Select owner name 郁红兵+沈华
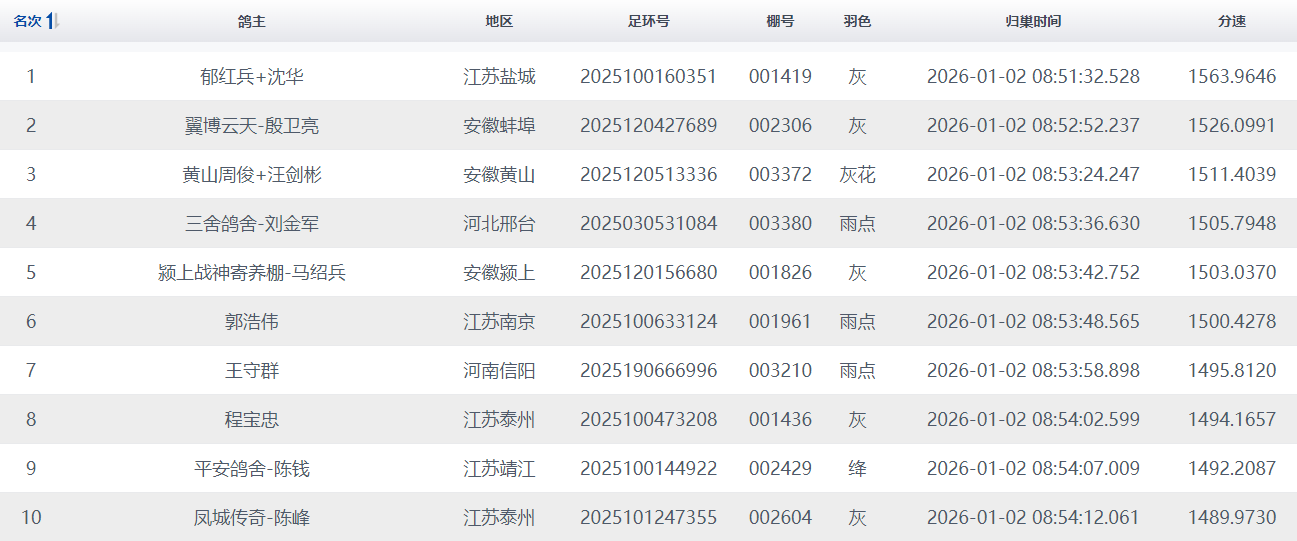 [251, 77]
